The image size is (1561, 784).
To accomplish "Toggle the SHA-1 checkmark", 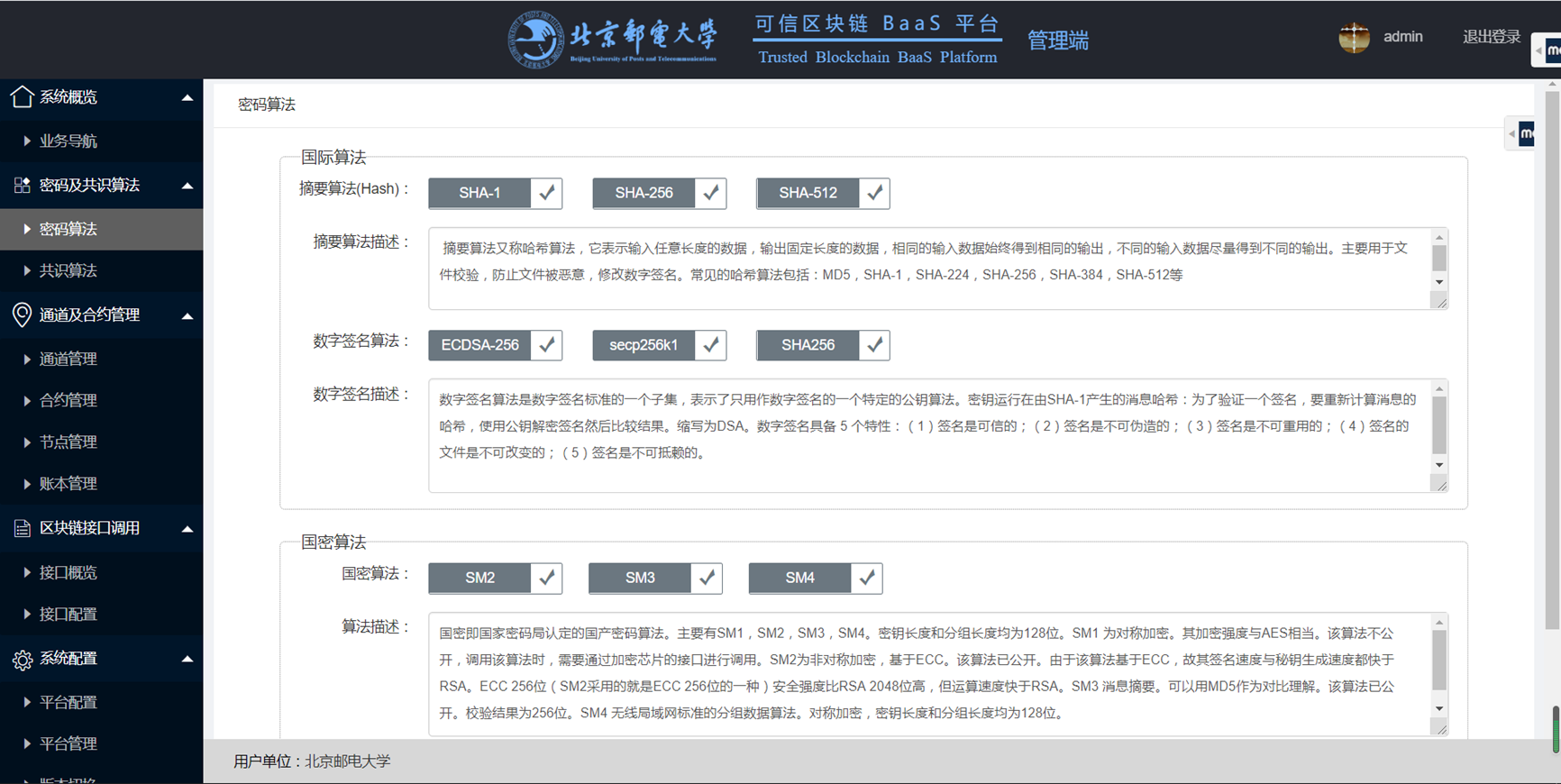I will (546, 193).
